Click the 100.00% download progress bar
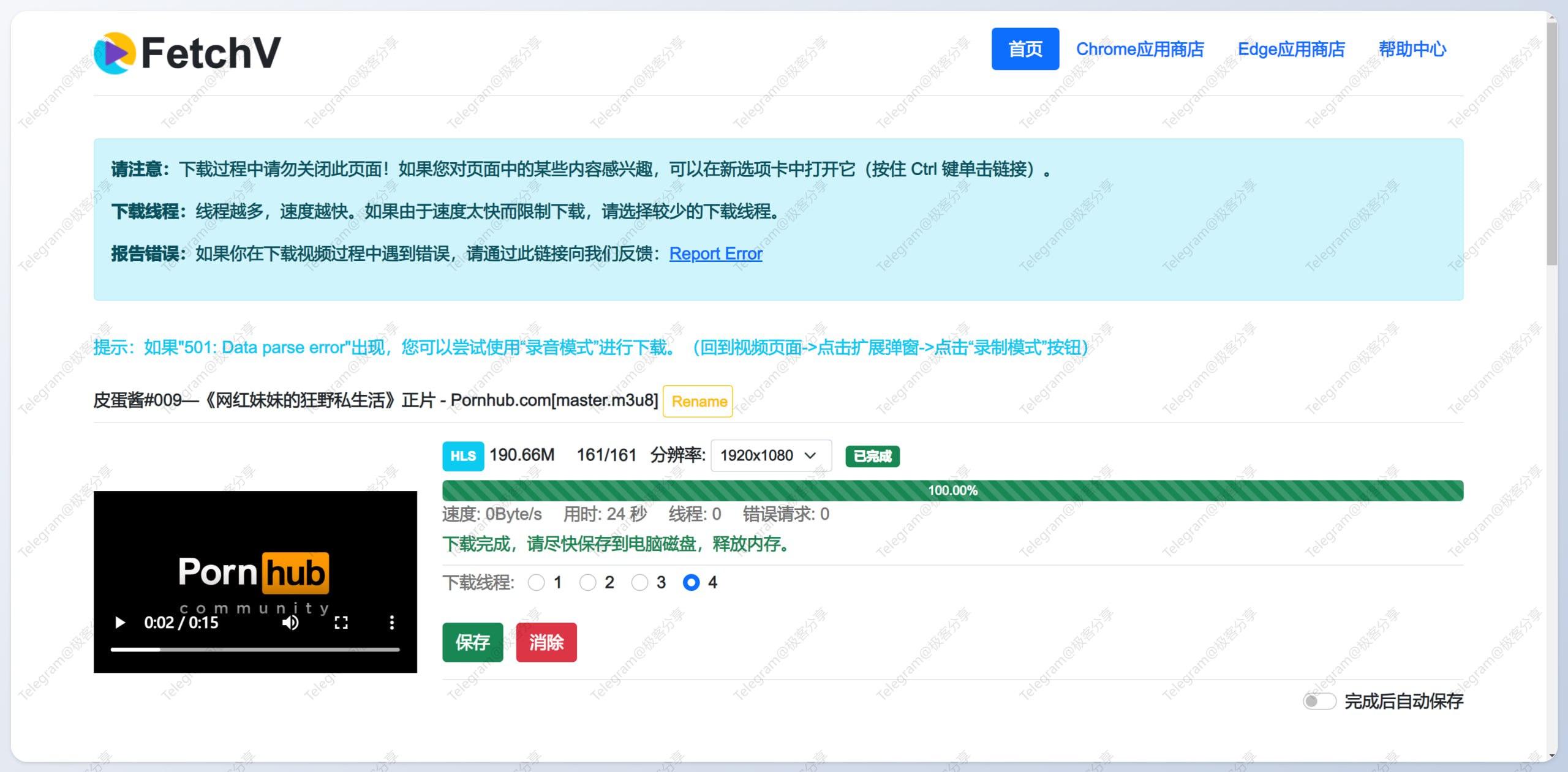This screenshot has width=1568, height=772. pos(952,490)
